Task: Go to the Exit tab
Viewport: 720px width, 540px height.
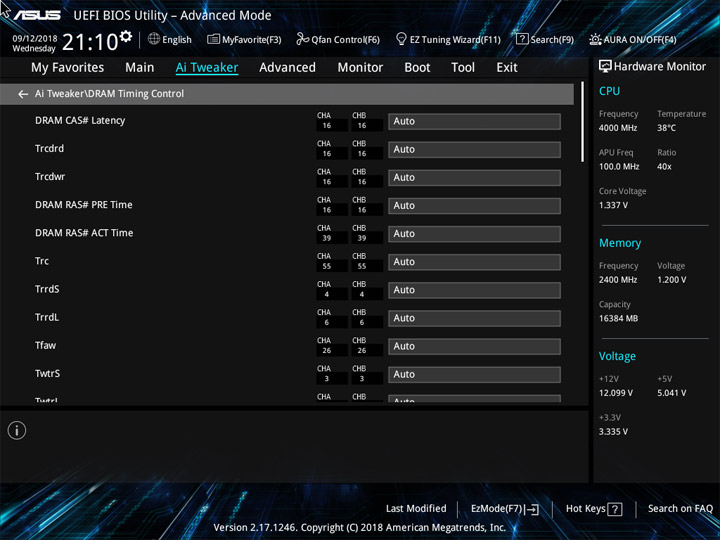Action: (507, 68)
